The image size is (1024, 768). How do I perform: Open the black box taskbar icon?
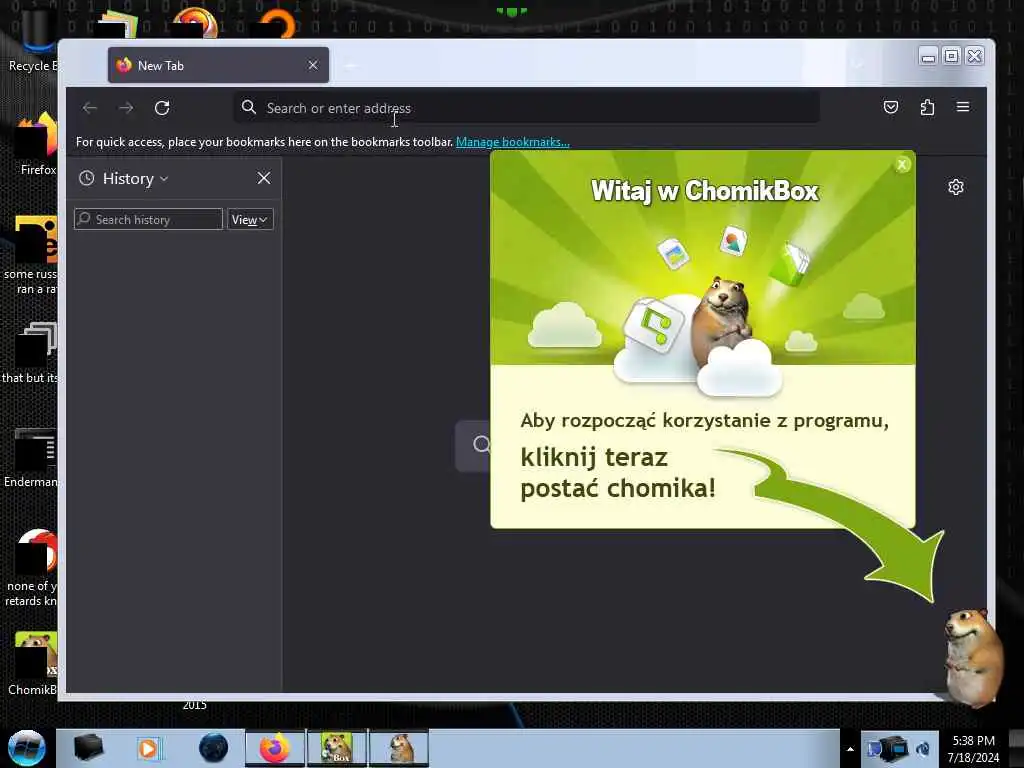click(x=88, y=748)
